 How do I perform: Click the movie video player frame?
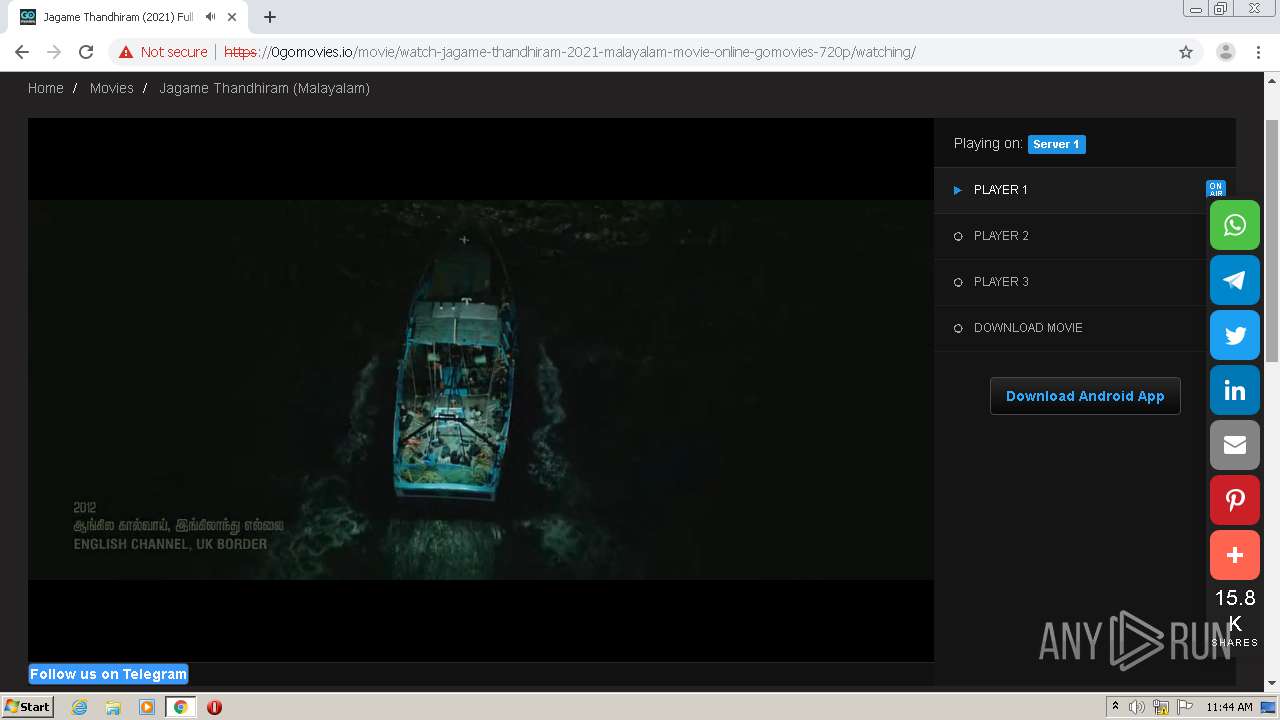click(481, 389)
